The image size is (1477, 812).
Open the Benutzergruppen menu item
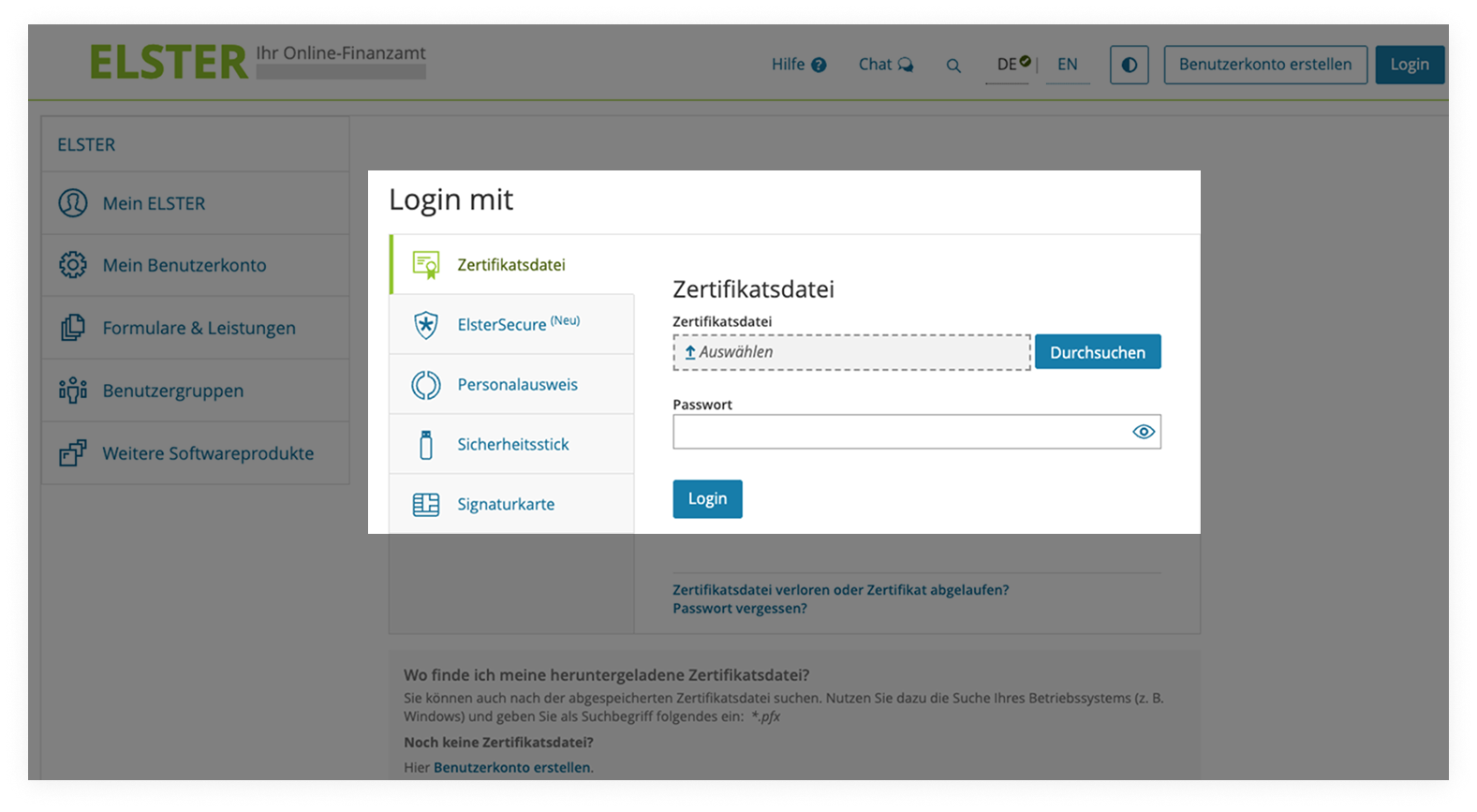click(x=195, y=391)
